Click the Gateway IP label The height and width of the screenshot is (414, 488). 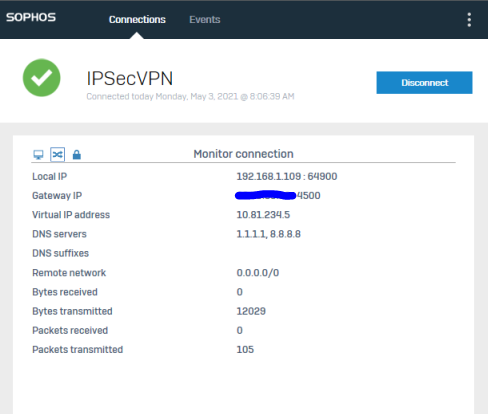pos(57,196)
